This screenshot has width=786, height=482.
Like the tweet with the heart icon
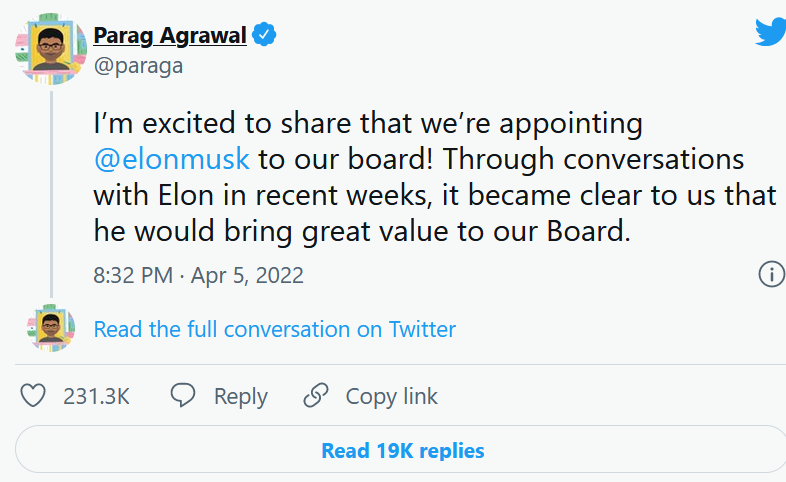coord(34,396)
